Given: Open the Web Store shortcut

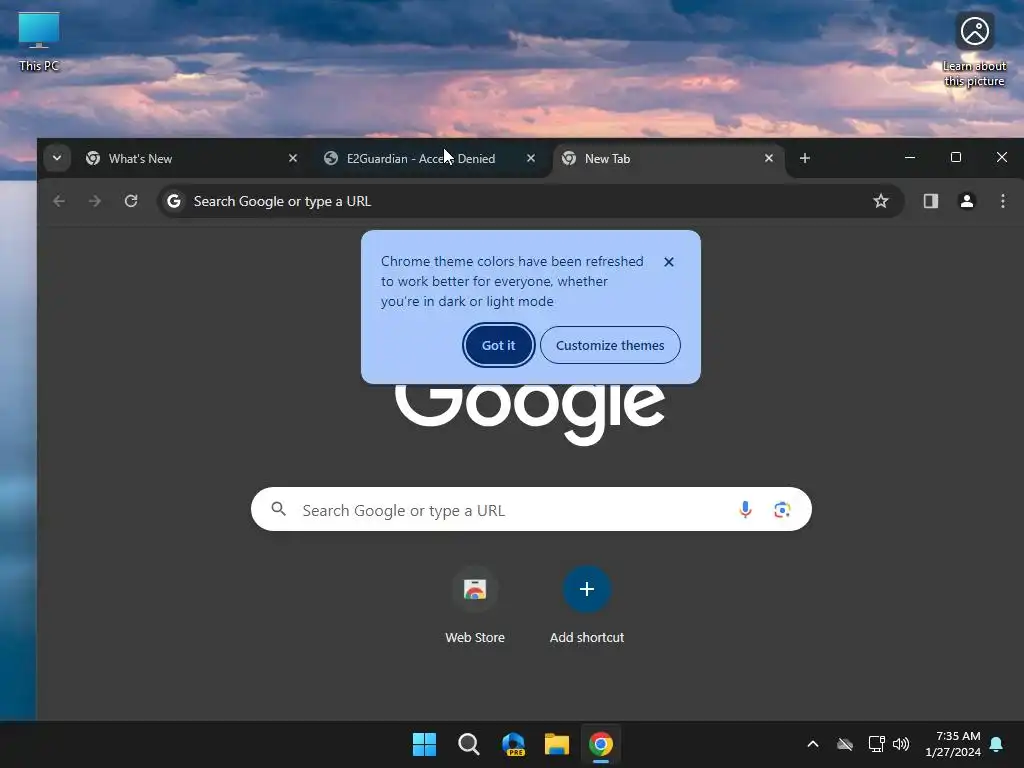Looking at the screenshot, I should pos(475,605).
